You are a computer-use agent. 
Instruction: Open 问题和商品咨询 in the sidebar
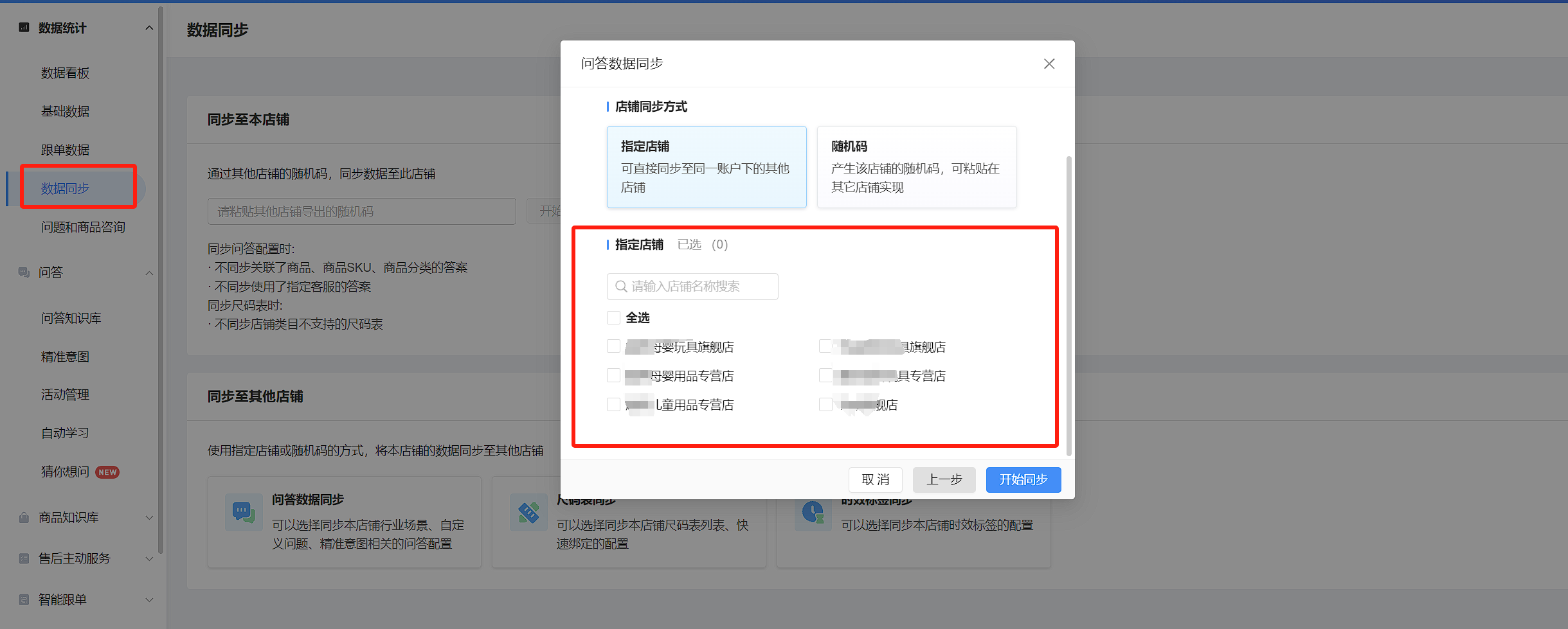coord(83,227)
